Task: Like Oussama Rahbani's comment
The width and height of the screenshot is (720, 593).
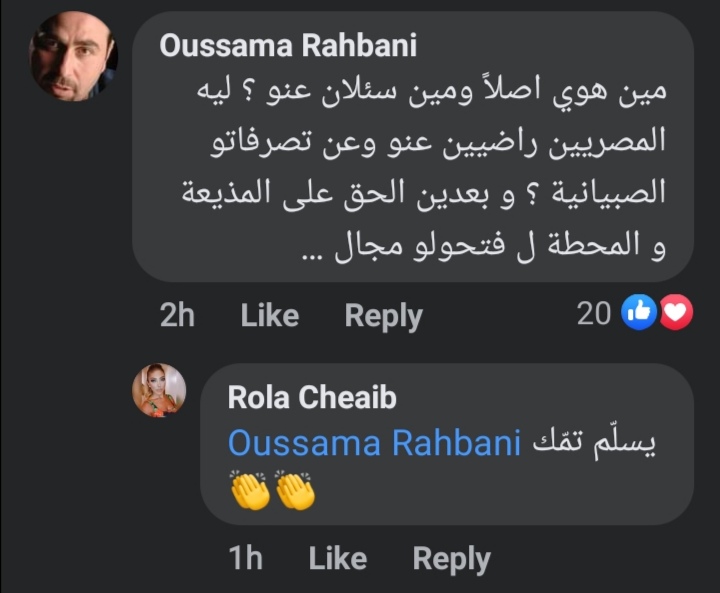Action: tap(270, 316)
